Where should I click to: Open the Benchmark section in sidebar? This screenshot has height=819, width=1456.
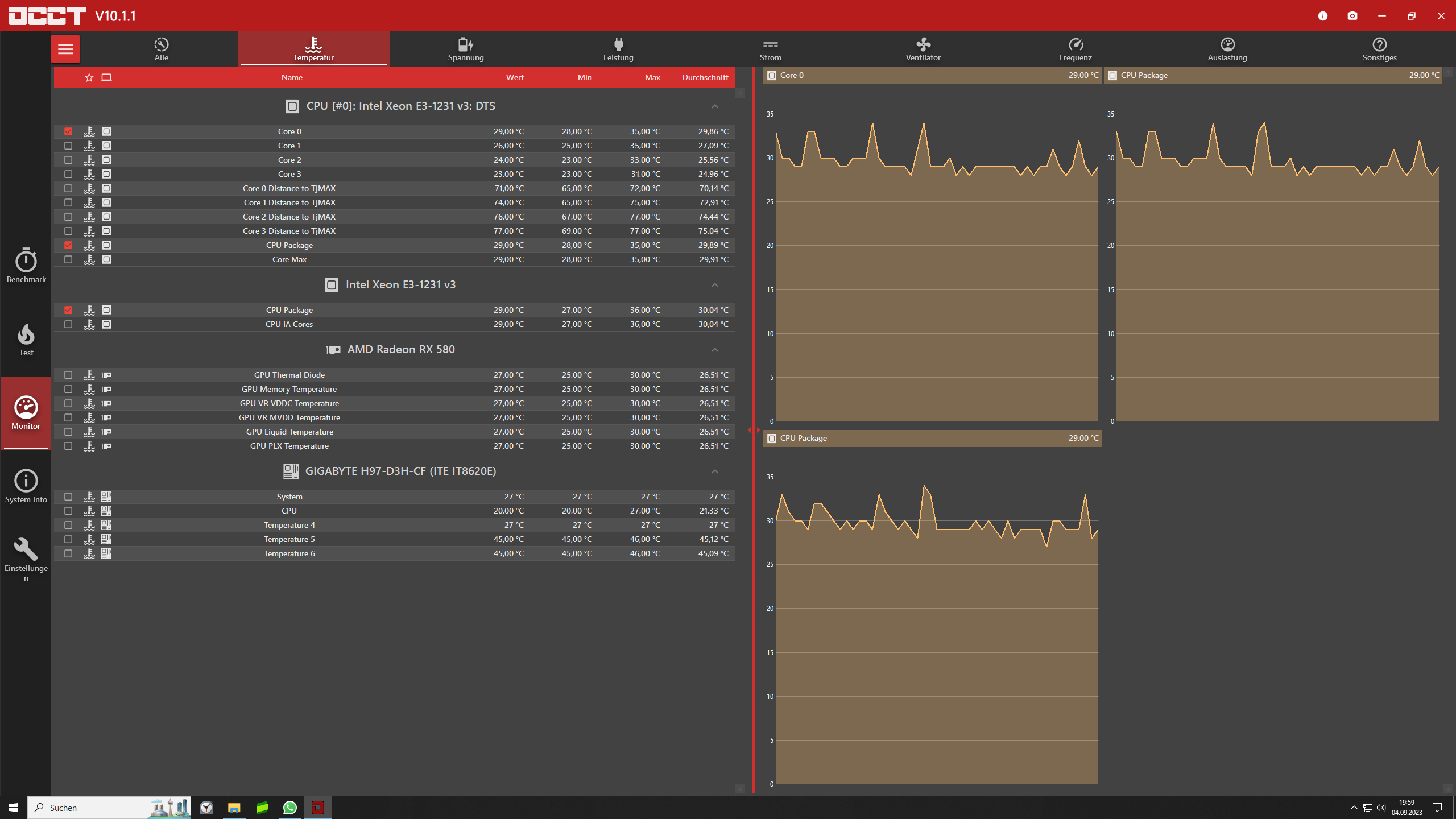[26, 266]
